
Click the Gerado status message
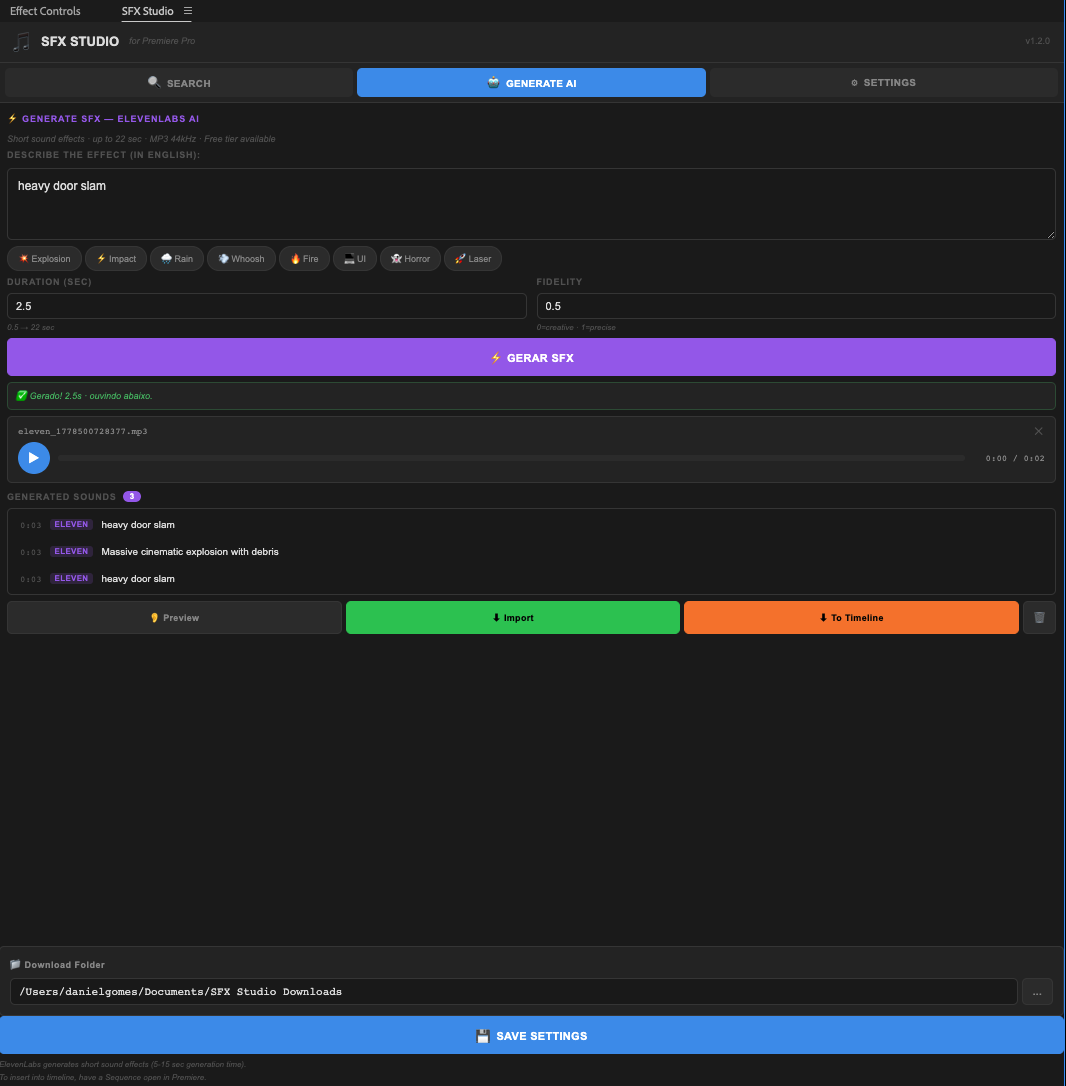(531, 396)
